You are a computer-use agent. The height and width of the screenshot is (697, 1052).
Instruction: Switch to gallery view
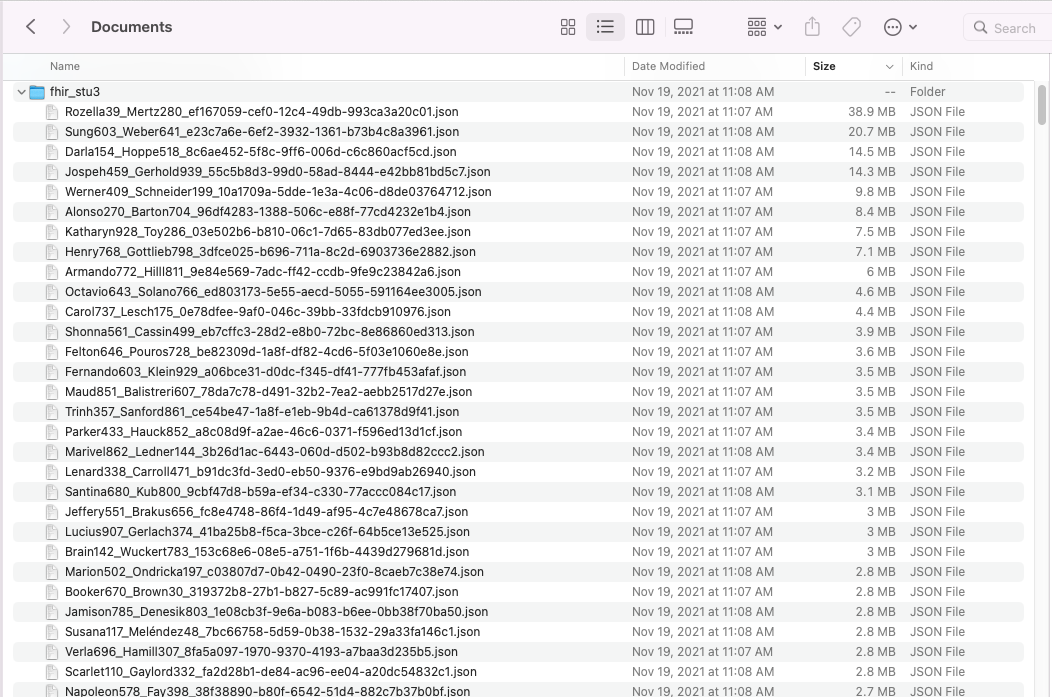tap(683, 27)
